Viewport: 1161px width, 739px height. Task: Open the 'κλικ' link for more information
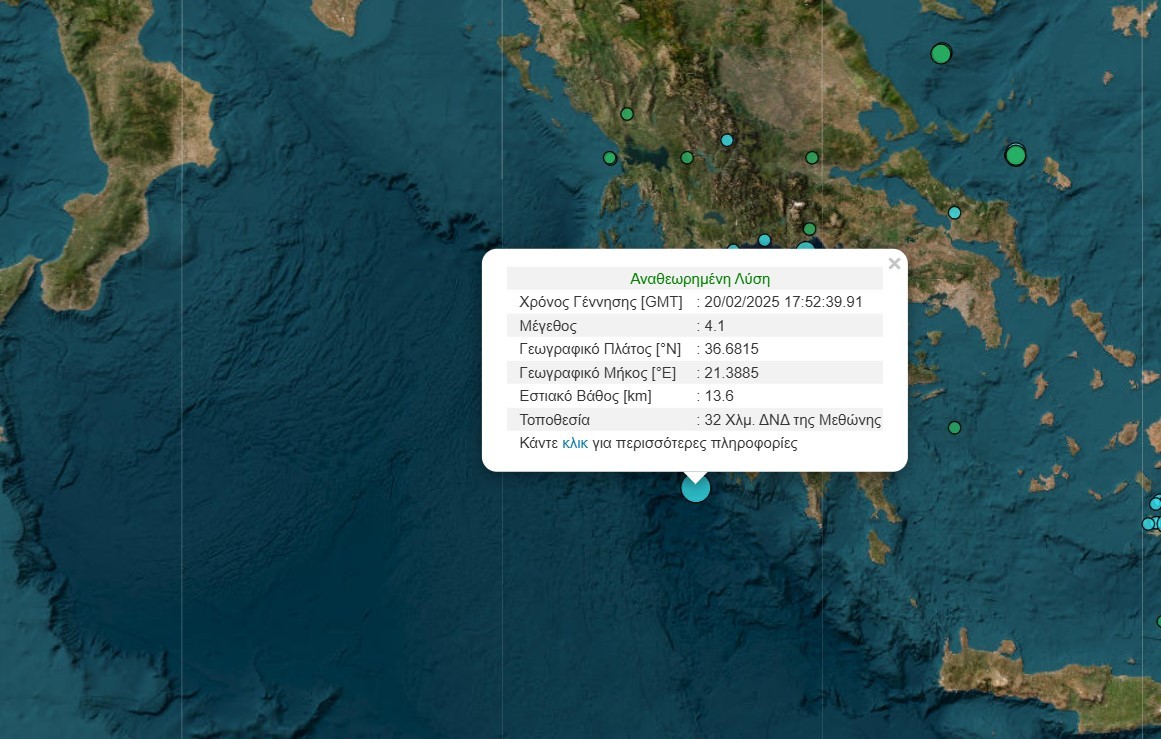574,443
